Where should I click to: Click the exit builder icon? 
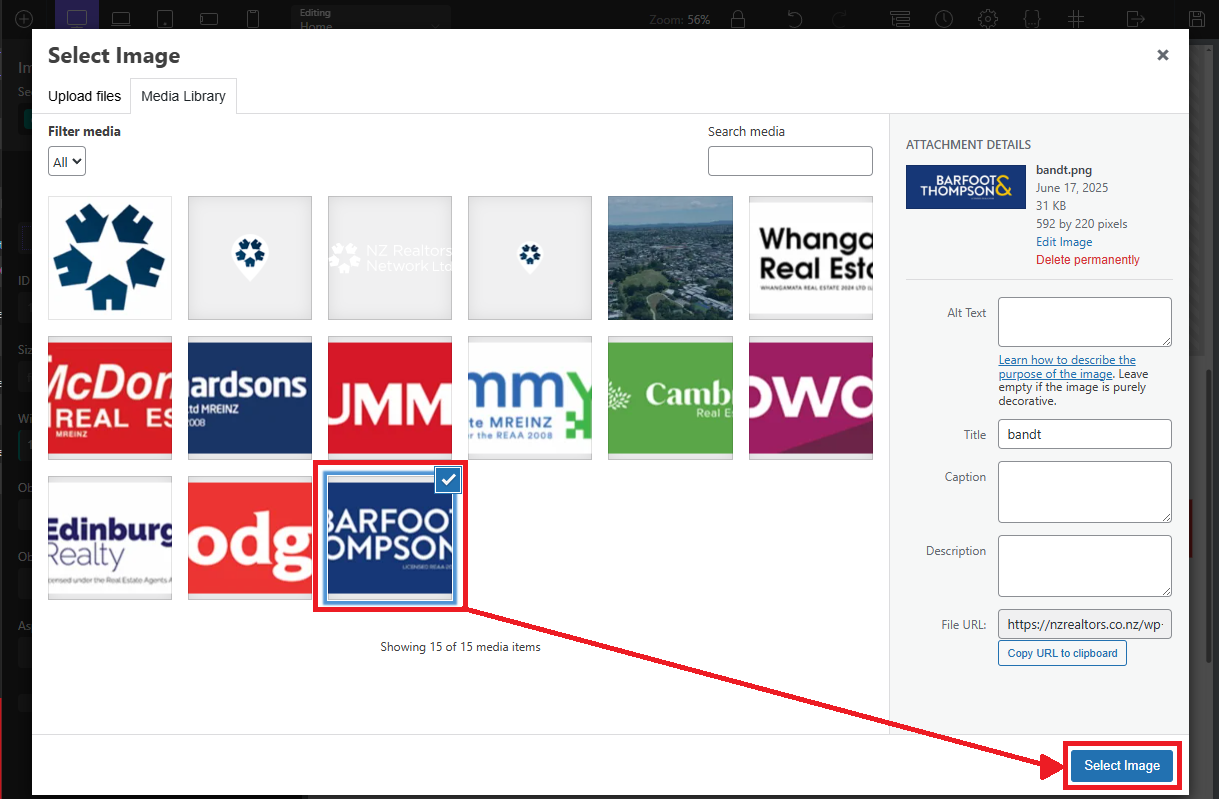1136,19
